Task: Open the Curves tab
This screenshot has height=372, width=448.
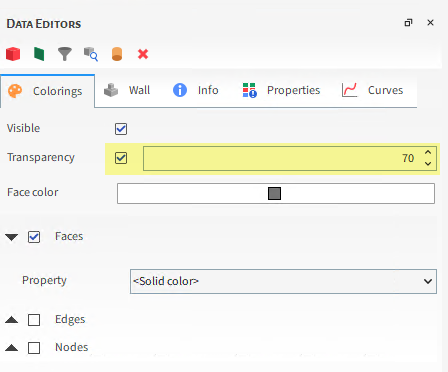Action: tap(372, 90)
